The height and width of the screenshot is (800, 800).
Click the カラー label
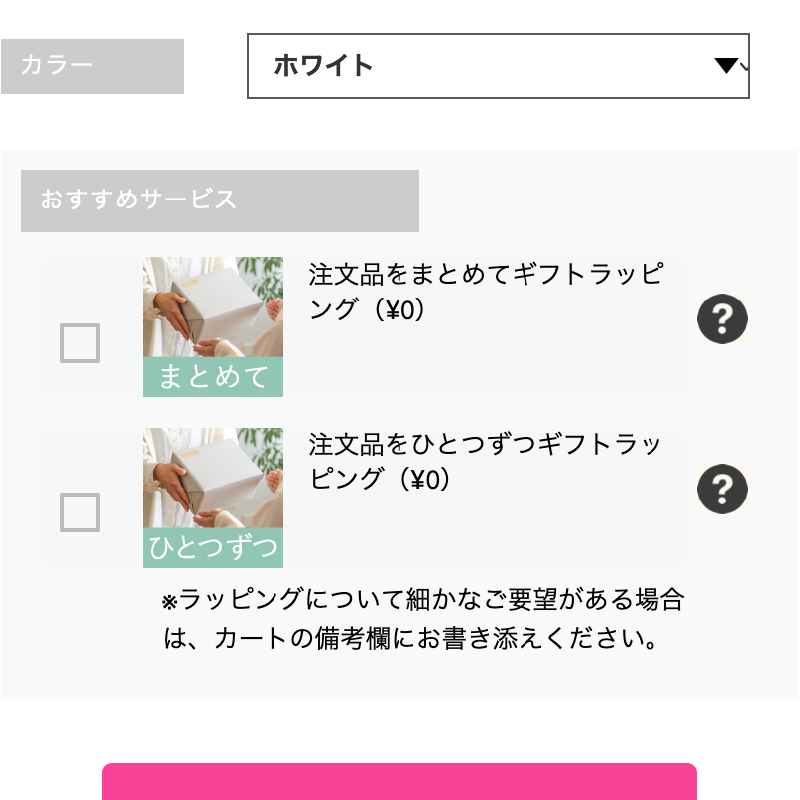click(x=92, y=66)
